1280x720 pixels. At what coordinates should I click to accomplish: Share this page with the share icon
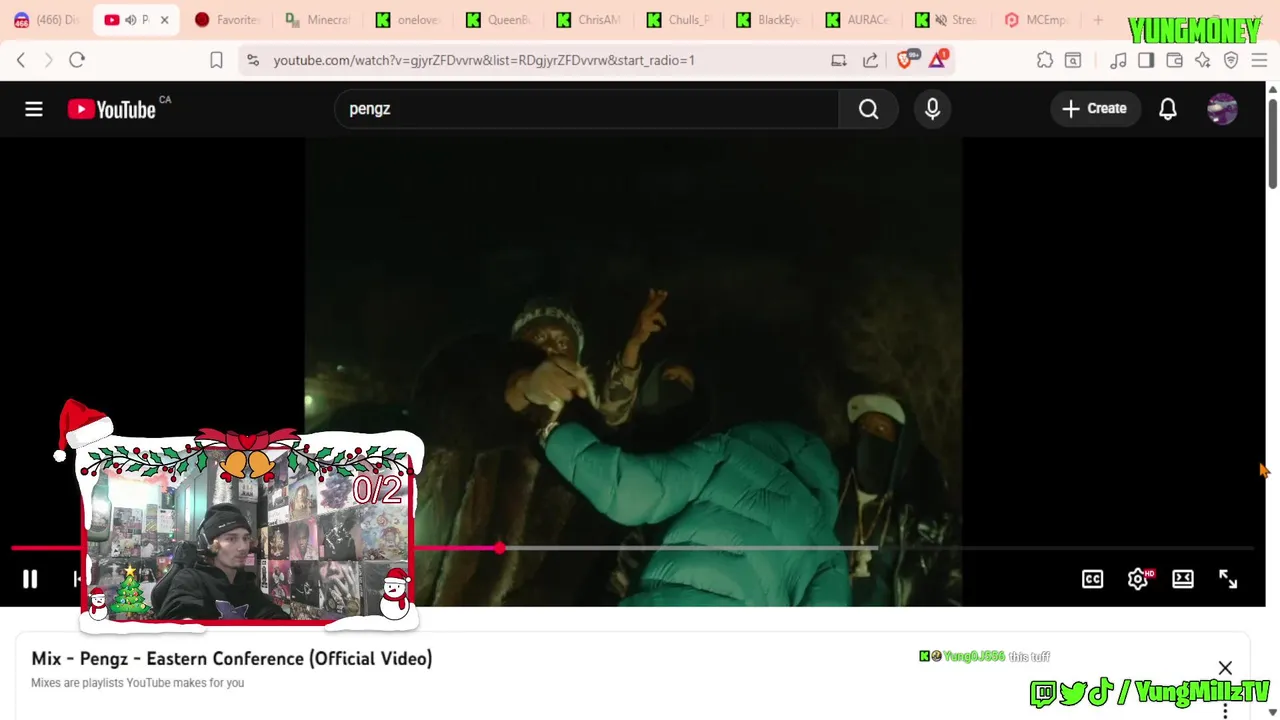pos(870,60)
